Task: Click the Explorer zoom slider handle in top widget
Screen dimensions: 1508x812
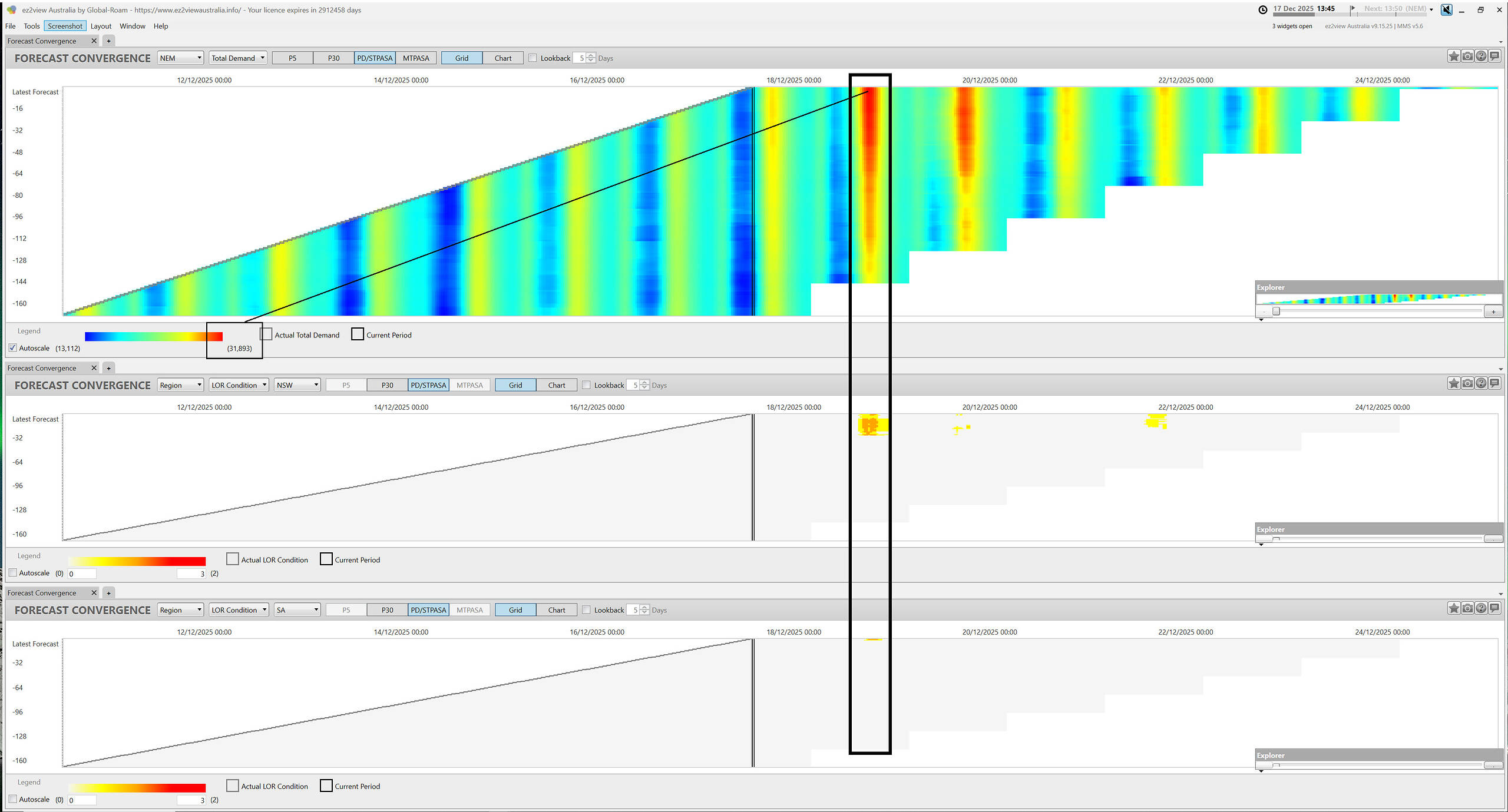Action: (1276, 311)
